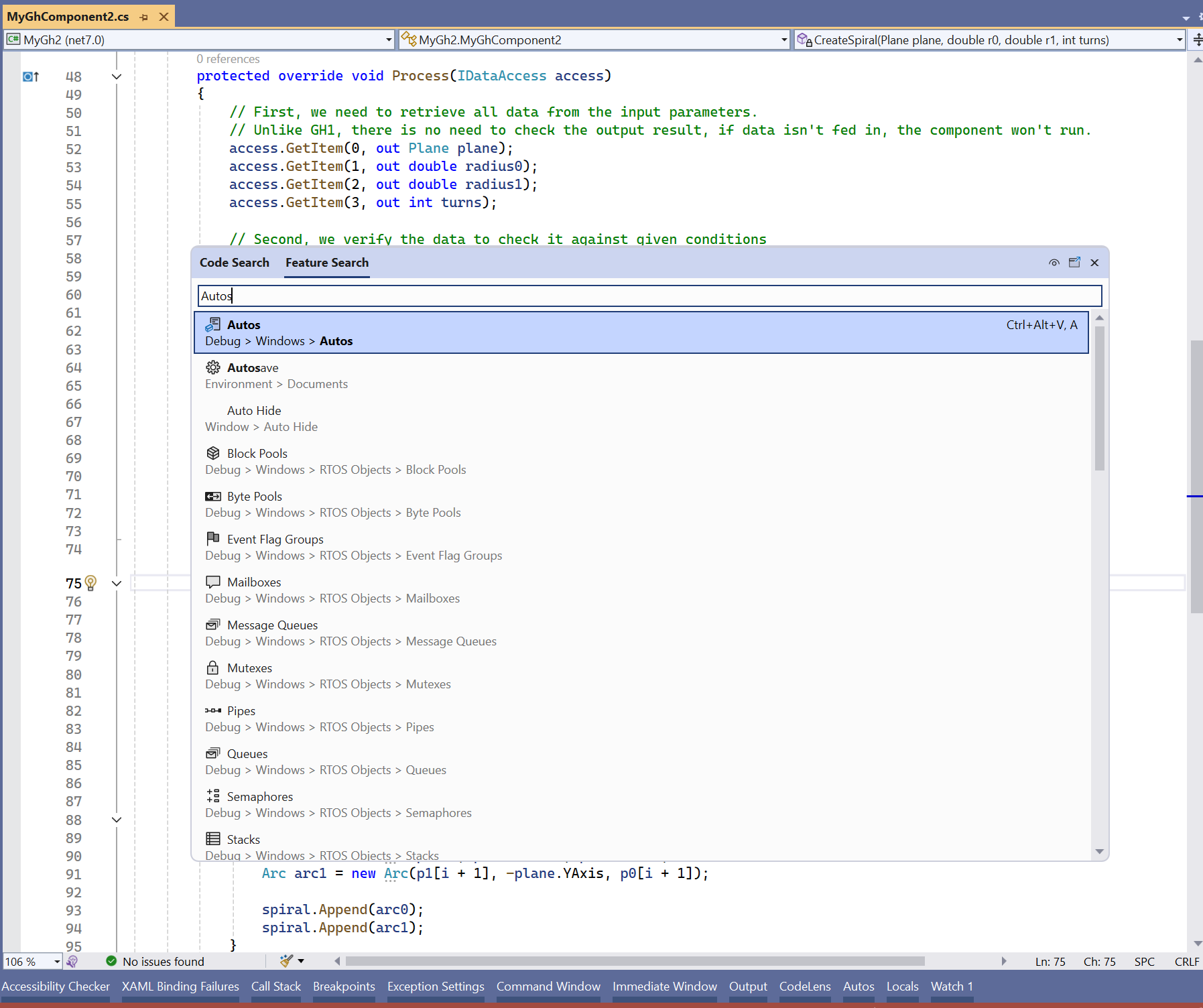Open search results in a tool window
This screenshot has height=1008, width=1203.
point(1074,263)
